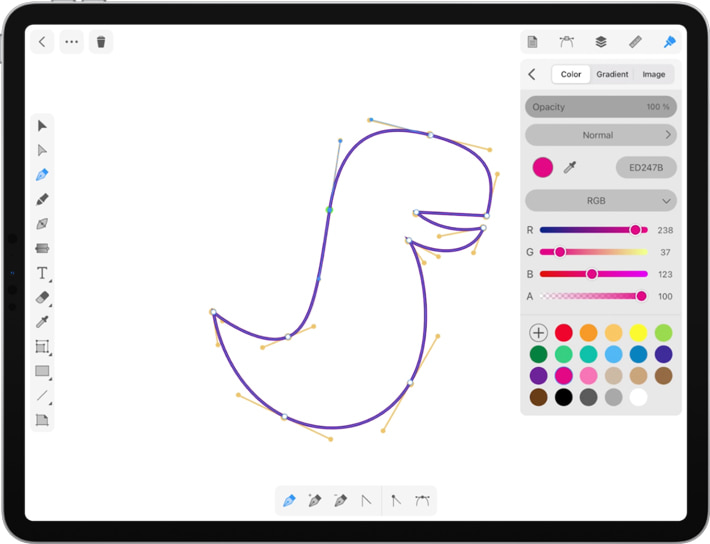
Task: Pick the dark indigo swatch
Action: 663,354
